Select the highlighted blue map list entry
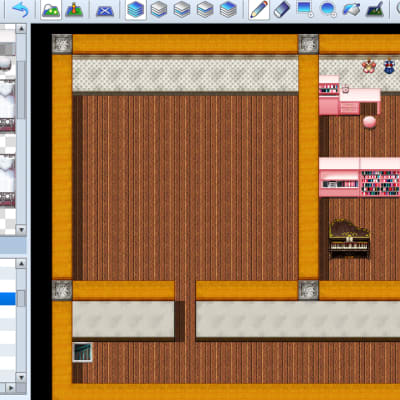Screen dimensions: 400x400 8,299
